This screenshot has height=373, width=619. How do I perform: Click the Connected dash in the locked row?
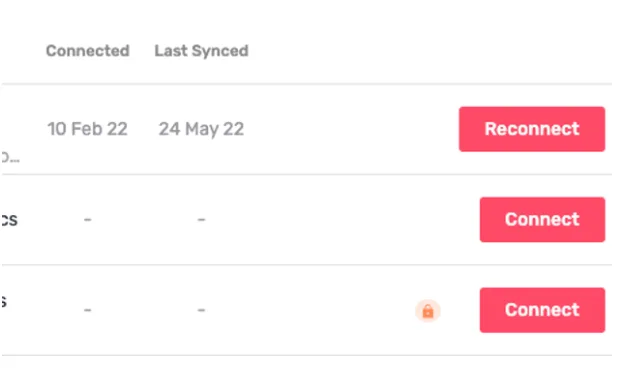[x=88, y=310]
